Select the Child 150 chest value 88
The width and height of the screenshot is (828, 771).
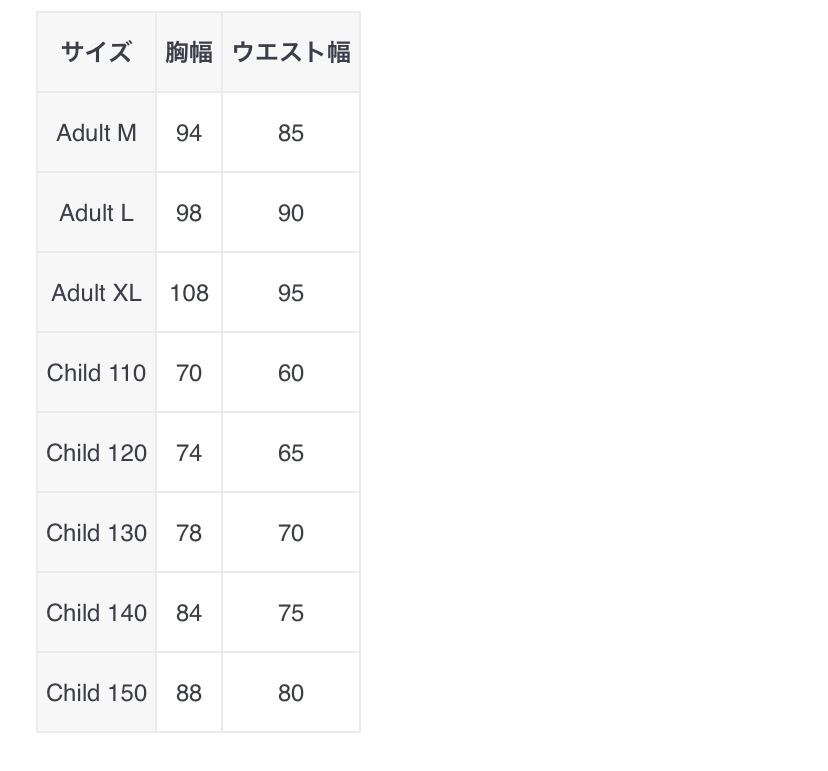pos(189,693)
